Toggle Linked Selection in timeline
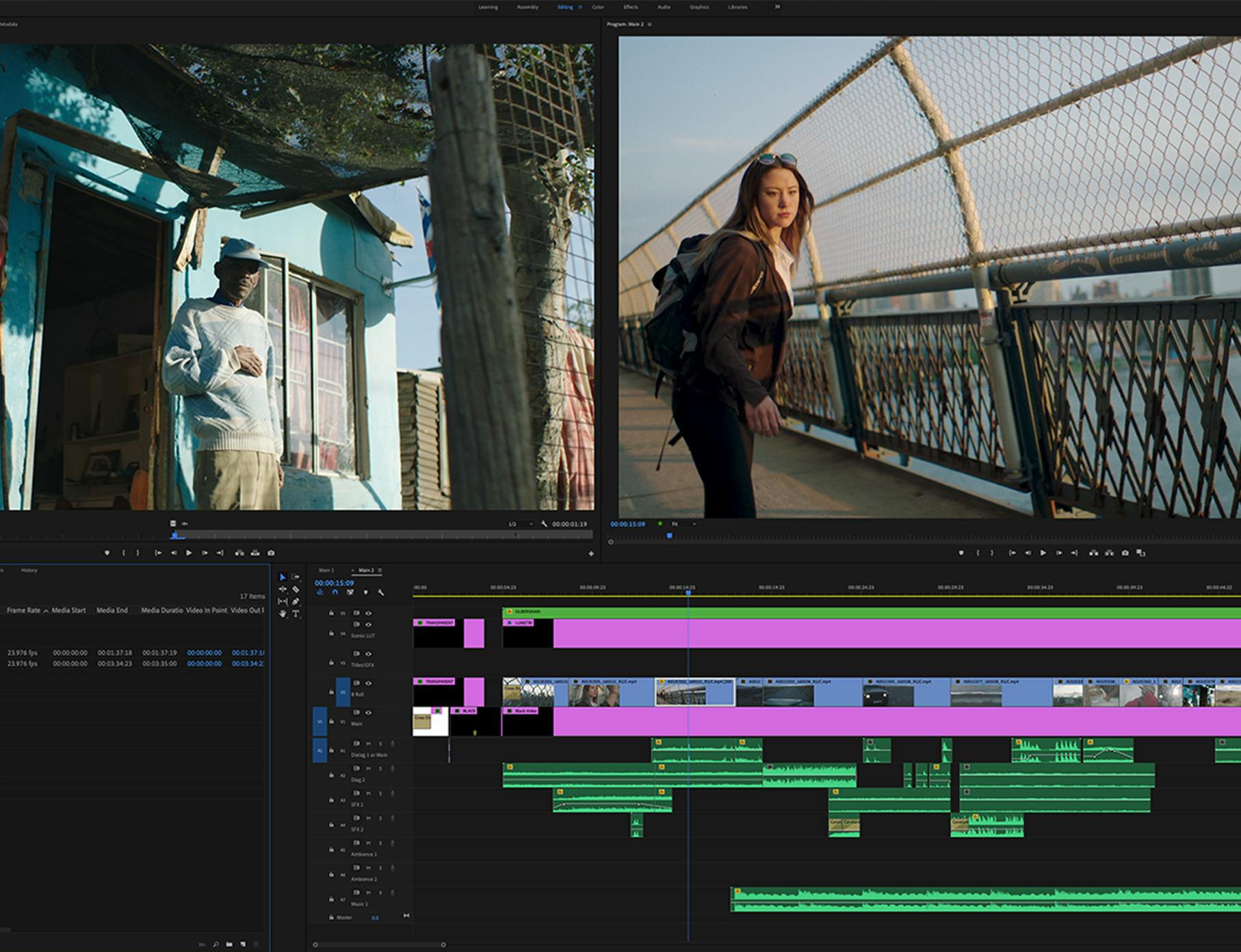Viewport: 1241px width, 952px height. click(x=350, y=592)
